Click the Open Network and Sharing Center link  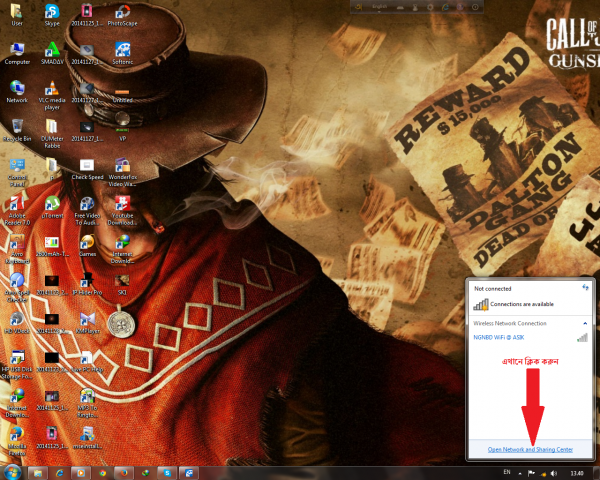[x=530, y=449]
